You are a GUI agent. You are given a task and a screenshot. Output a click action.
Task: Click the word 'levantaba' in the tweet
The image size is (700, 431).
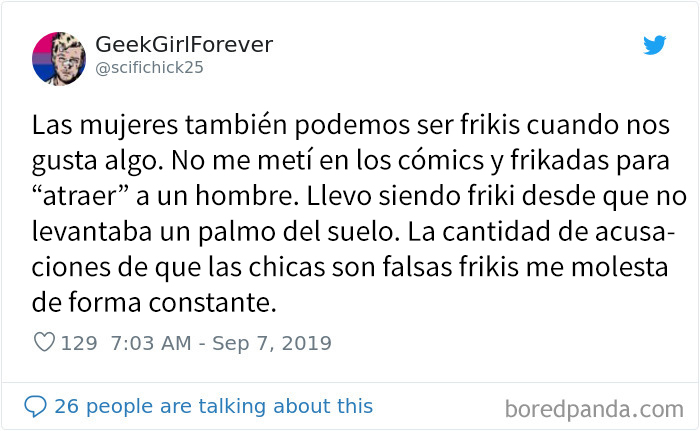92,231
